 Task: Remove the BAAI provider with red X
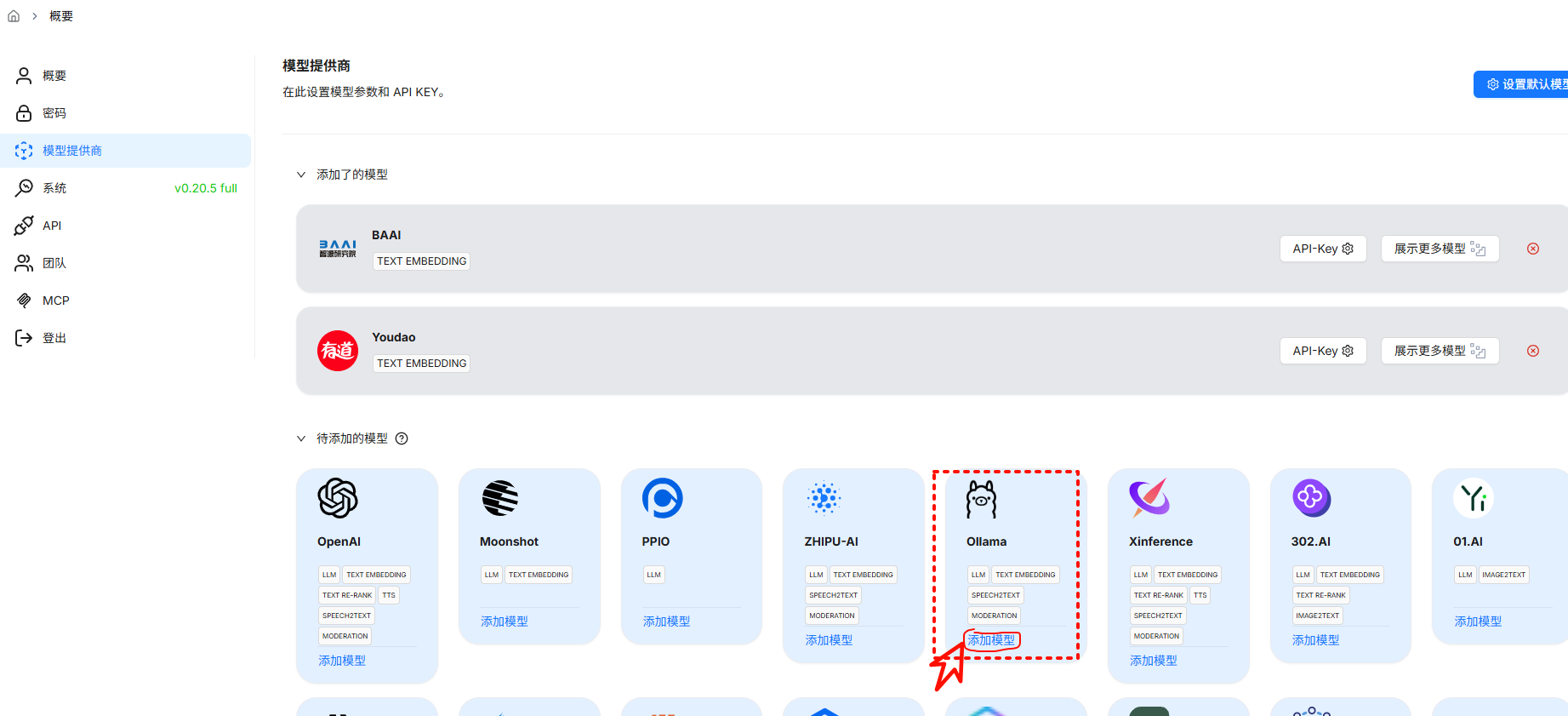[1532, 249]
